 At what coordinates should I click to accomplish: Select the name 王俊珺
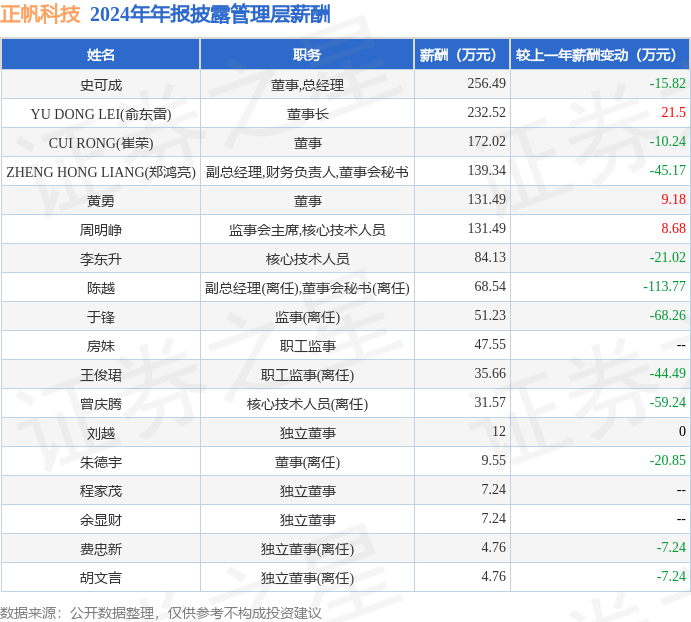101,375
